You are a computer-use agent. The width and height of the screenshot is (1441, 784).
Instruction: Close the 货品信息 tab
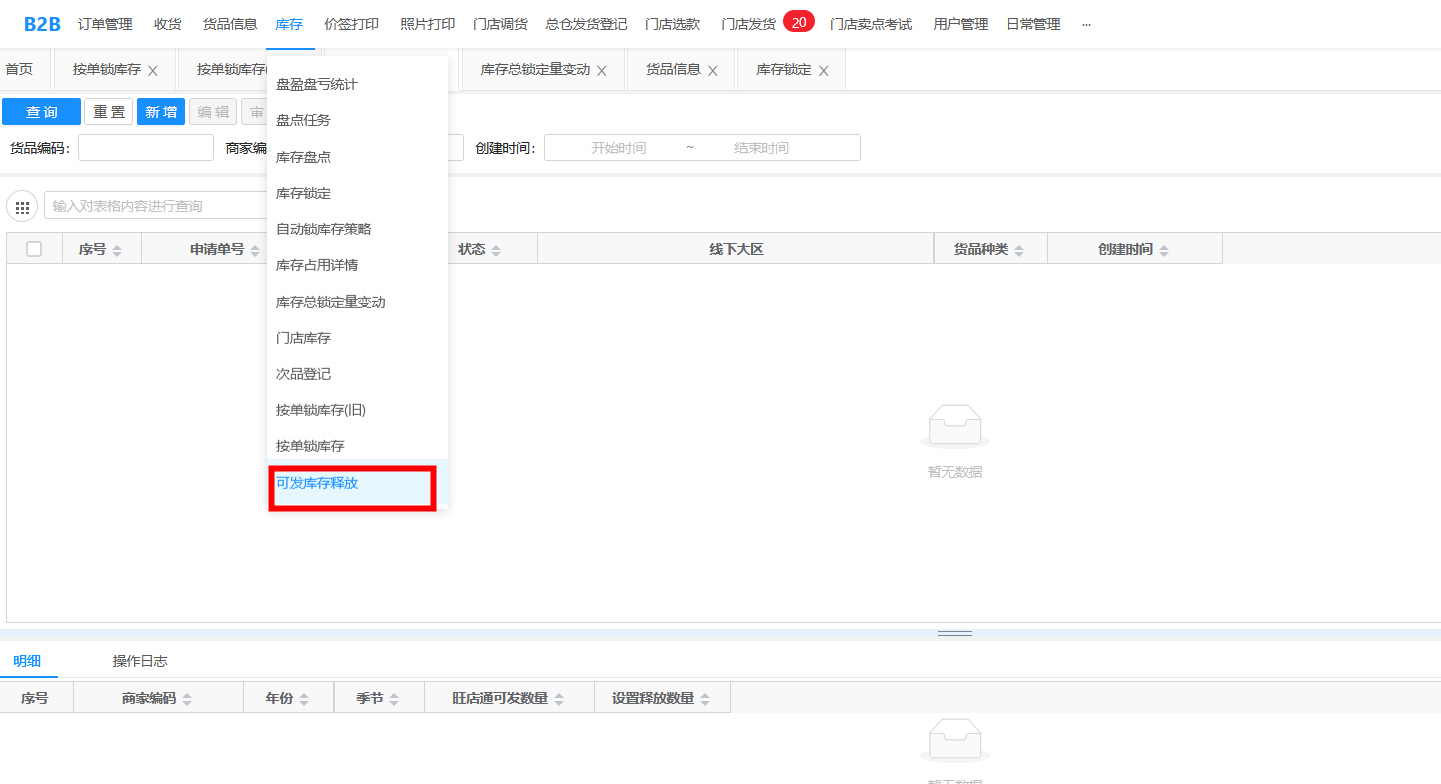point(713,71)
